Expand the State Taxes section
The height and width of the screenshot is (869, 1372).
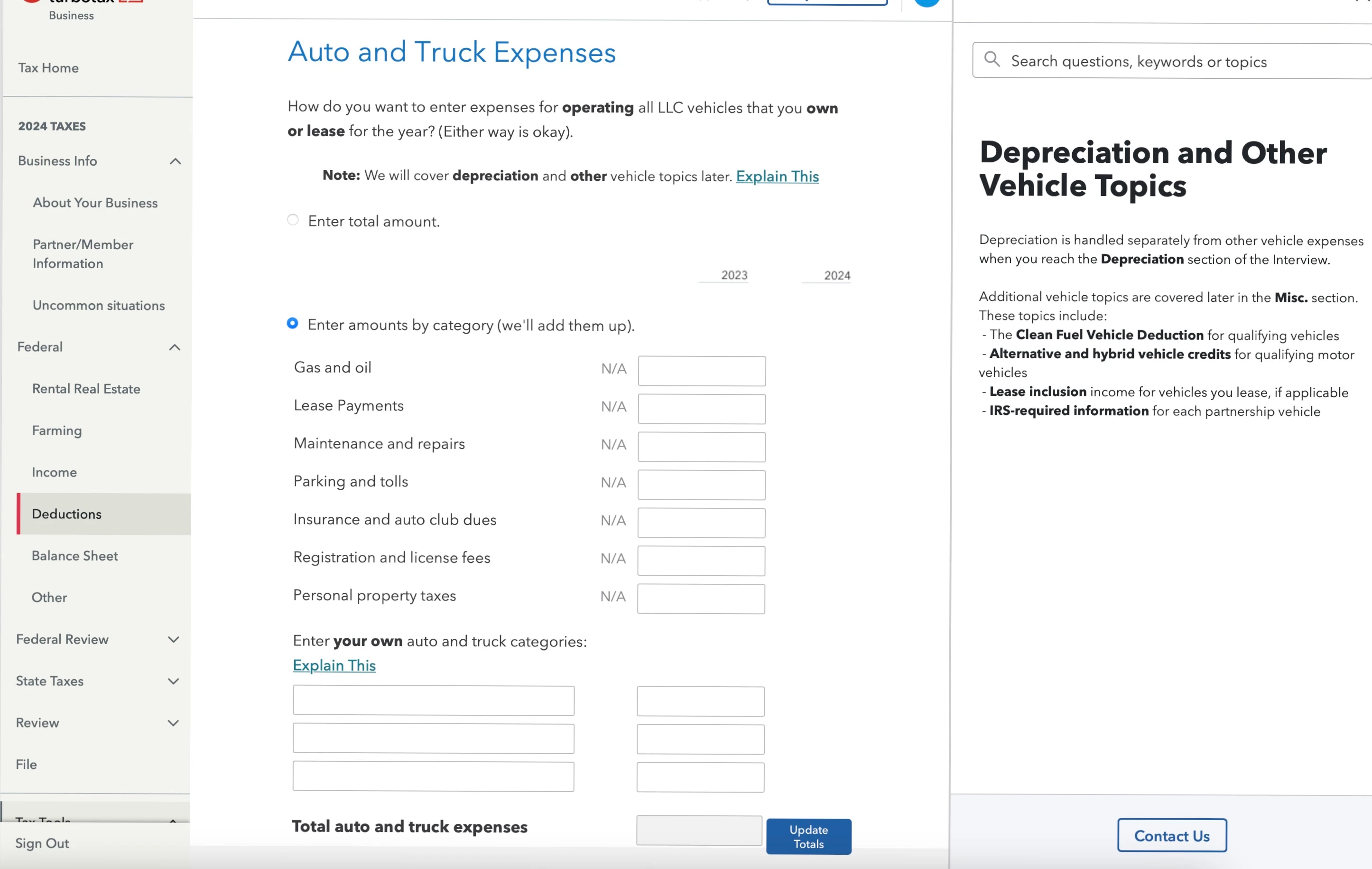(174, 681)
